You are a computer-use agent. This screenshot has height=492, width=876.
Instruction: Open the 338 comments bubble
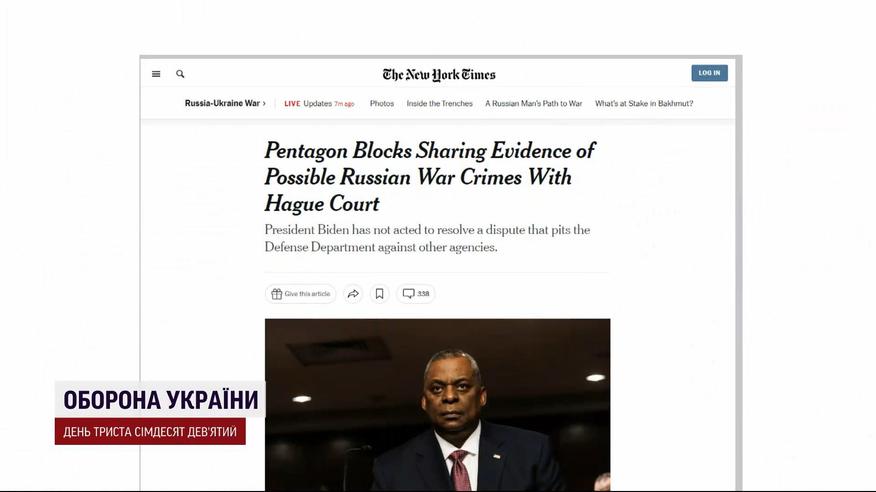pos(416,294)
